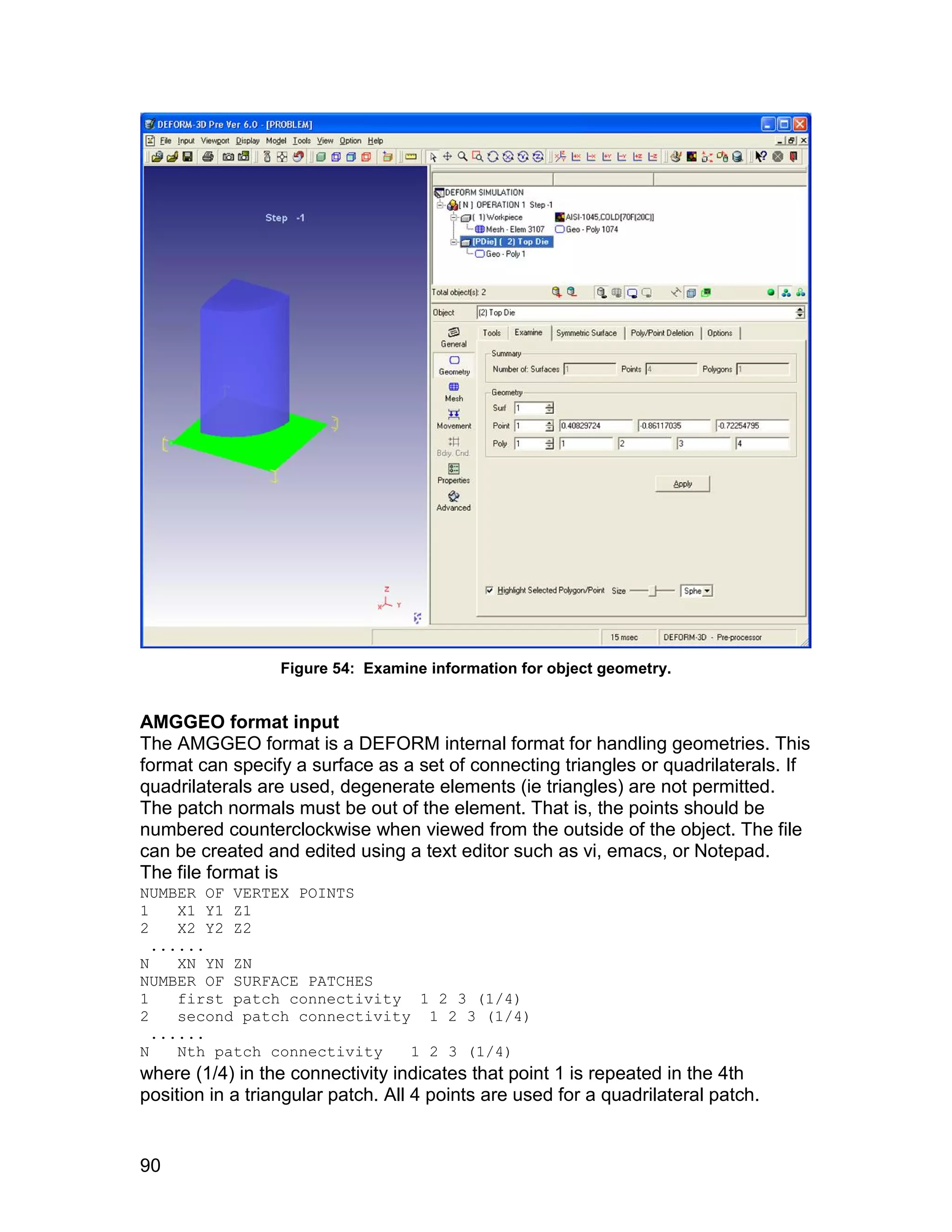Click the AISI-1045,COLD material entry
This screenshot has width=952, height=1232.
point(605,217)
